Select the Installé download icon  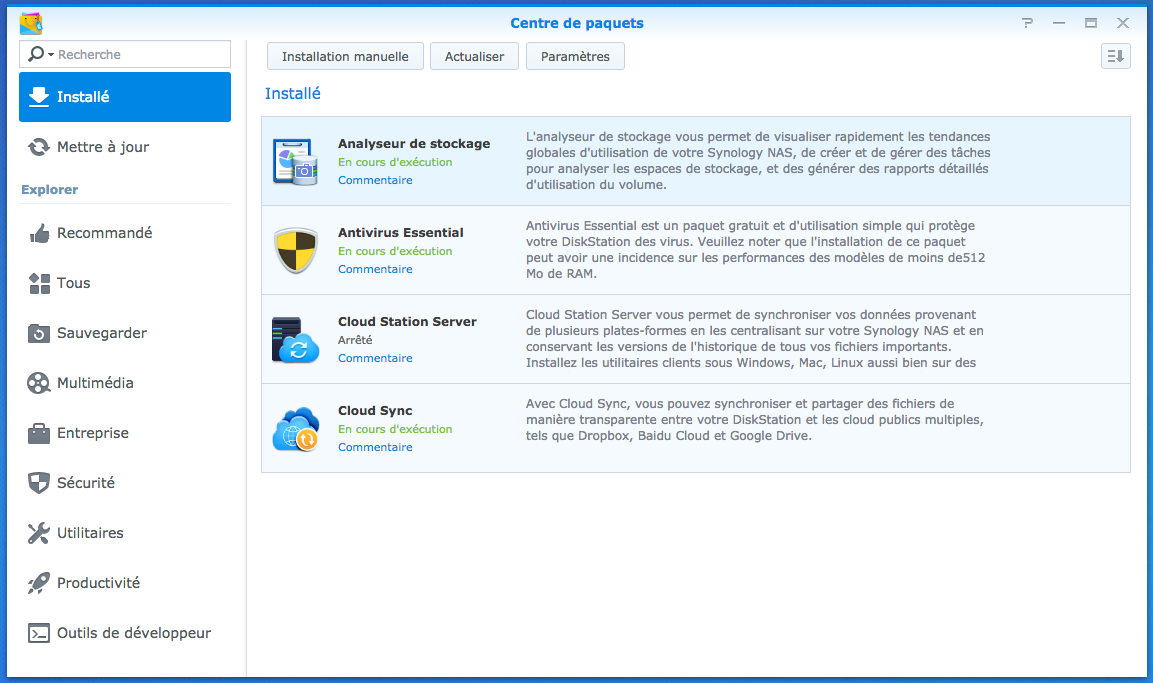pyautogui.click(x=39, y=97)
